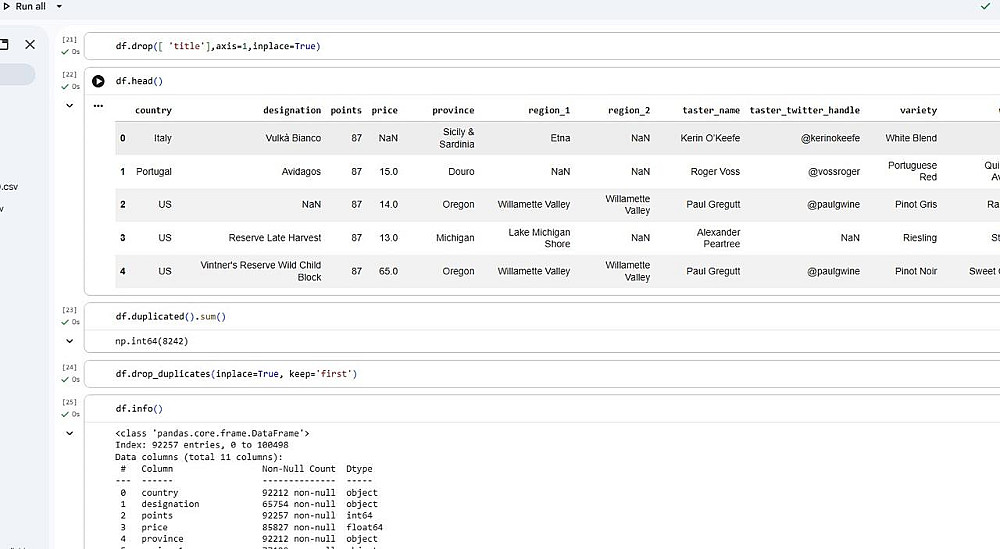Click the highlighted selected item in sidebar
The width and height of the screenshot is (1000, 549).
[x=15, y=75]
